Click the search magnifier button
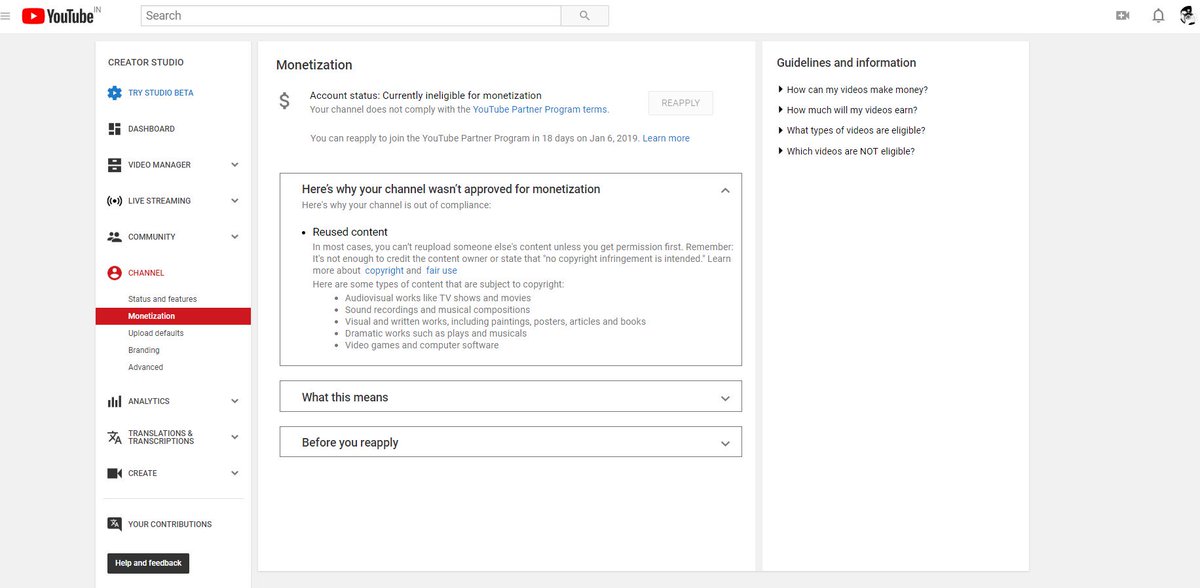The image size is (1200, 588). coord(584,16)
